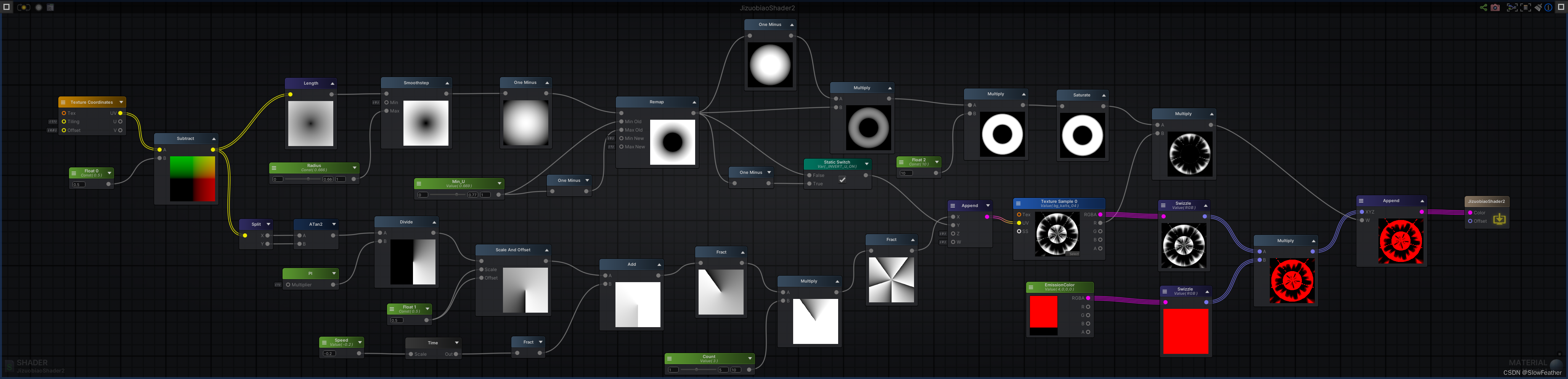Collapse the Saturate node preview arrow
The height and width of the screenshot is (379, 1568).
click(1104, 95)
